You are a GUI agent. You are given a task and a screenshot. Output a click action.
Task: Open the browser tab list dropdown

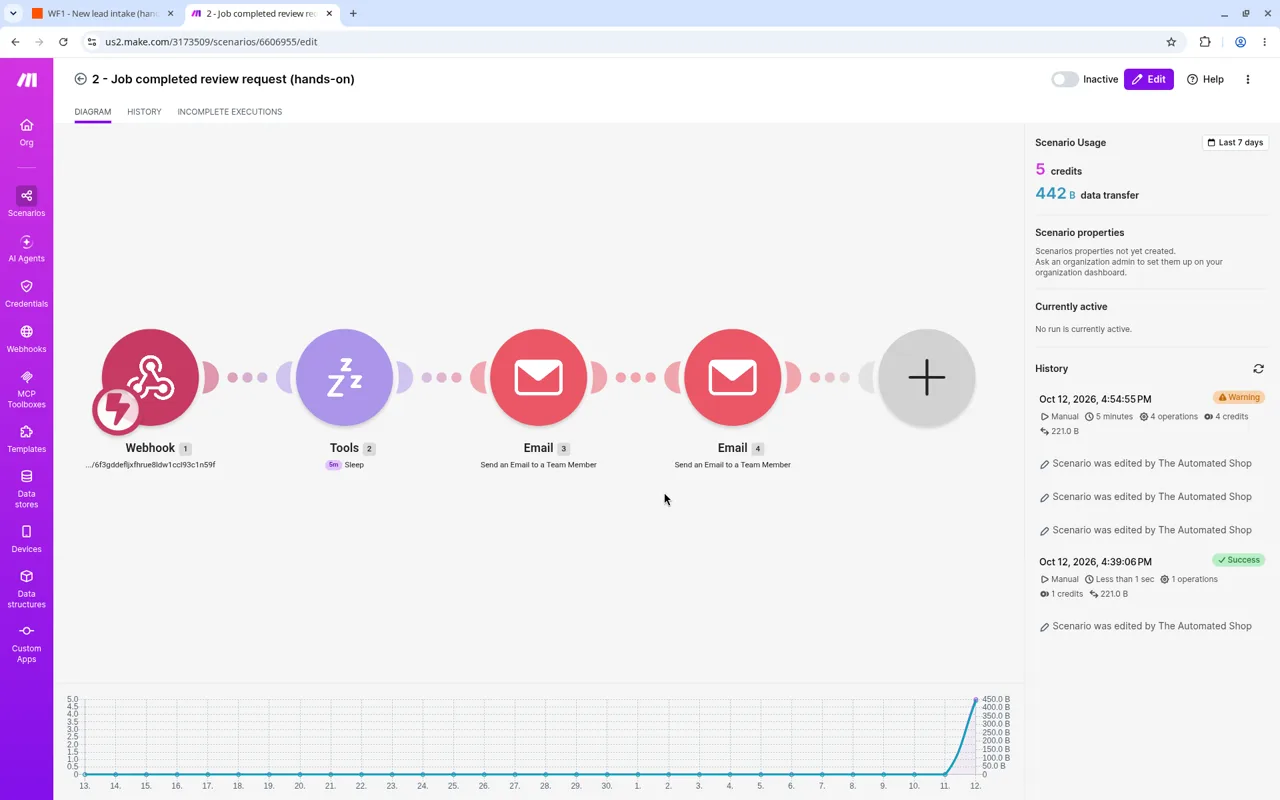(x=13, y=14)
